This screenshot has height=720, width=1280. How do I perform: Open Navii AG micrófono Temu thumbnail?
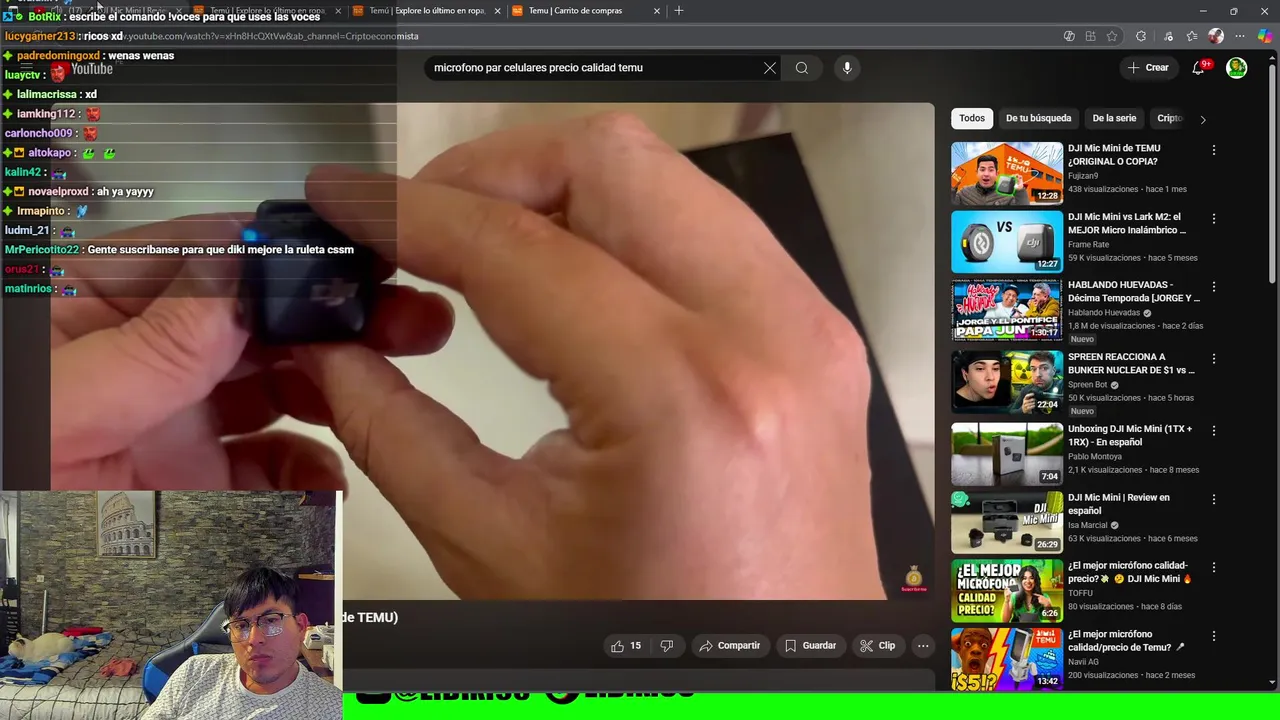1007,659
